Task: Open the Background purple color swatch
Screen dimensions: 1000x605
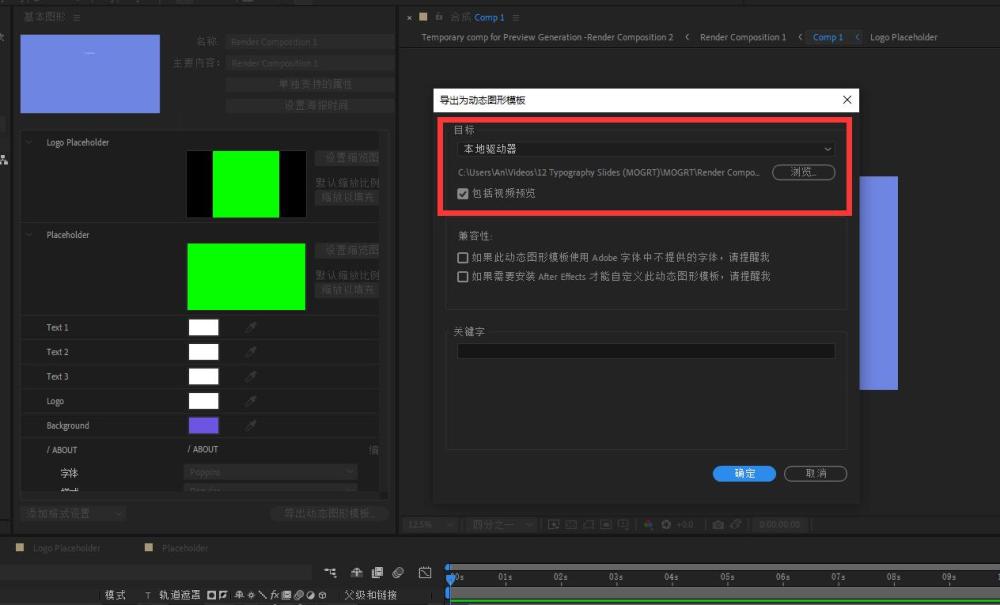Action: pos(203,425)
